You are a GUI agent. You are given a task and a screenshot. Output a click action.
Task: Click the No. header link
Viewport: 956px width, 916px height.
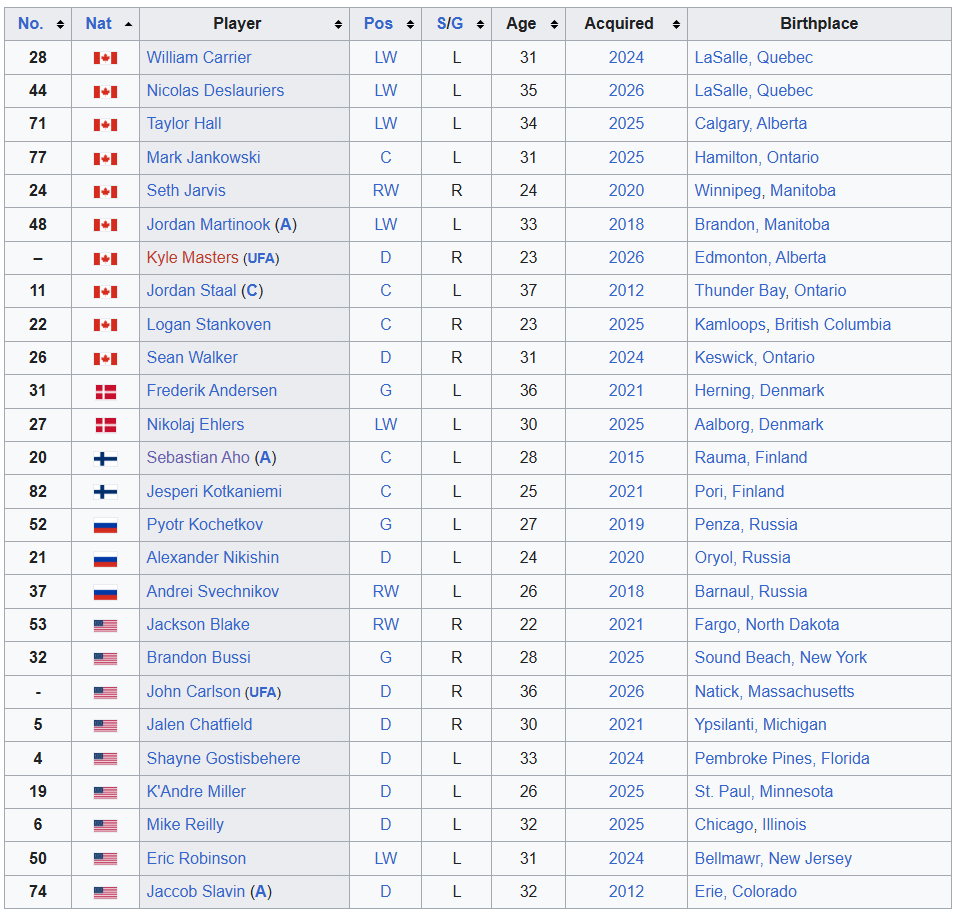pos(30,23)
